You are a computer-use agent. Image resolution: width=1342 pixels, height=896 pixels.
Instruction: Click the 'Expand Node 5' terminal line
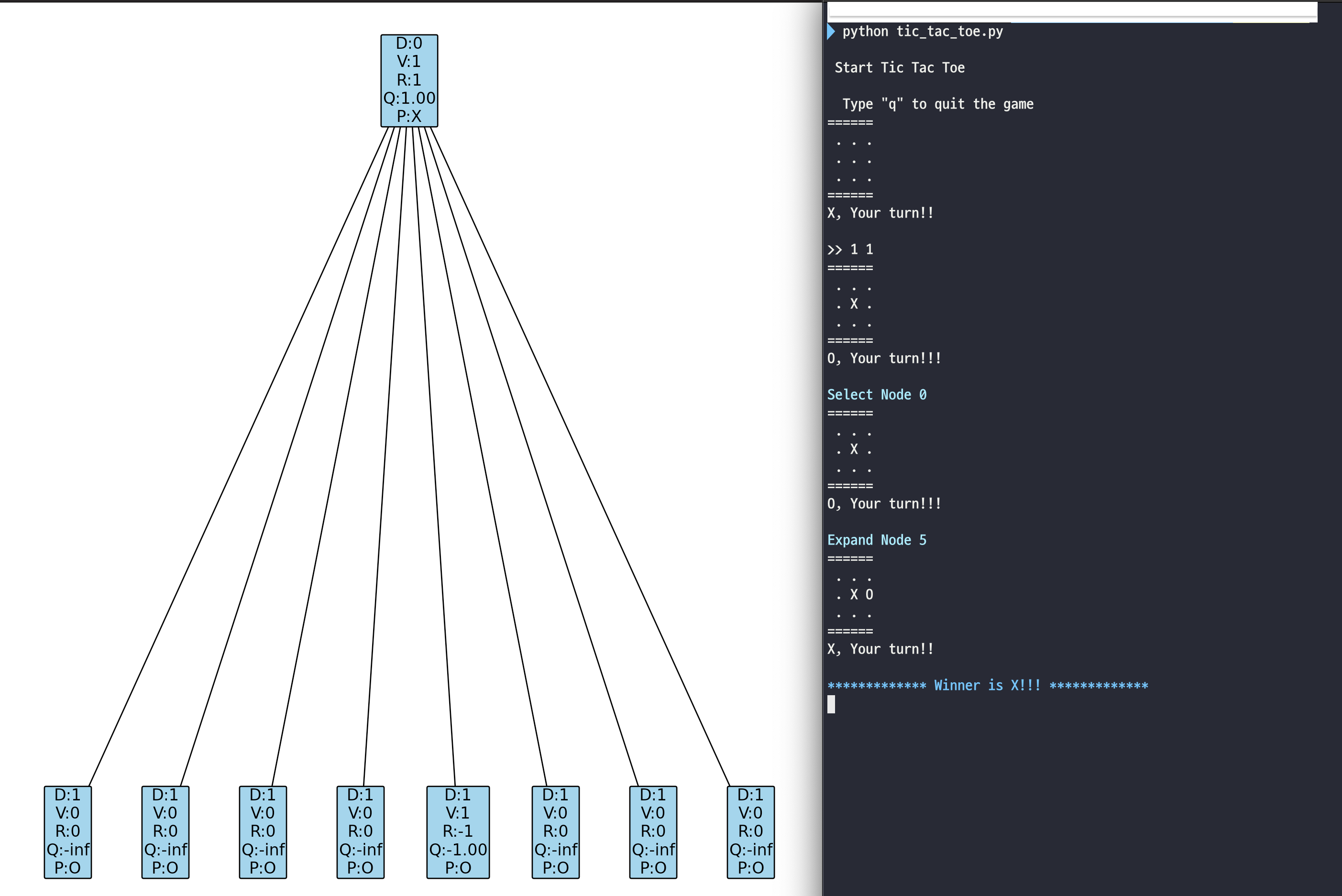click(877, 540)
